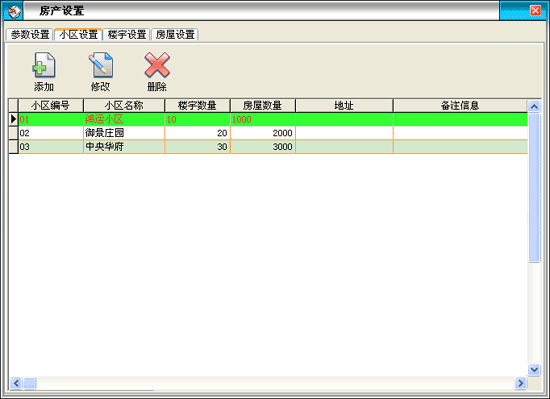This screenshot has height=399, width=550.
Task: Click the app logo in title bar
Action: 14,11
